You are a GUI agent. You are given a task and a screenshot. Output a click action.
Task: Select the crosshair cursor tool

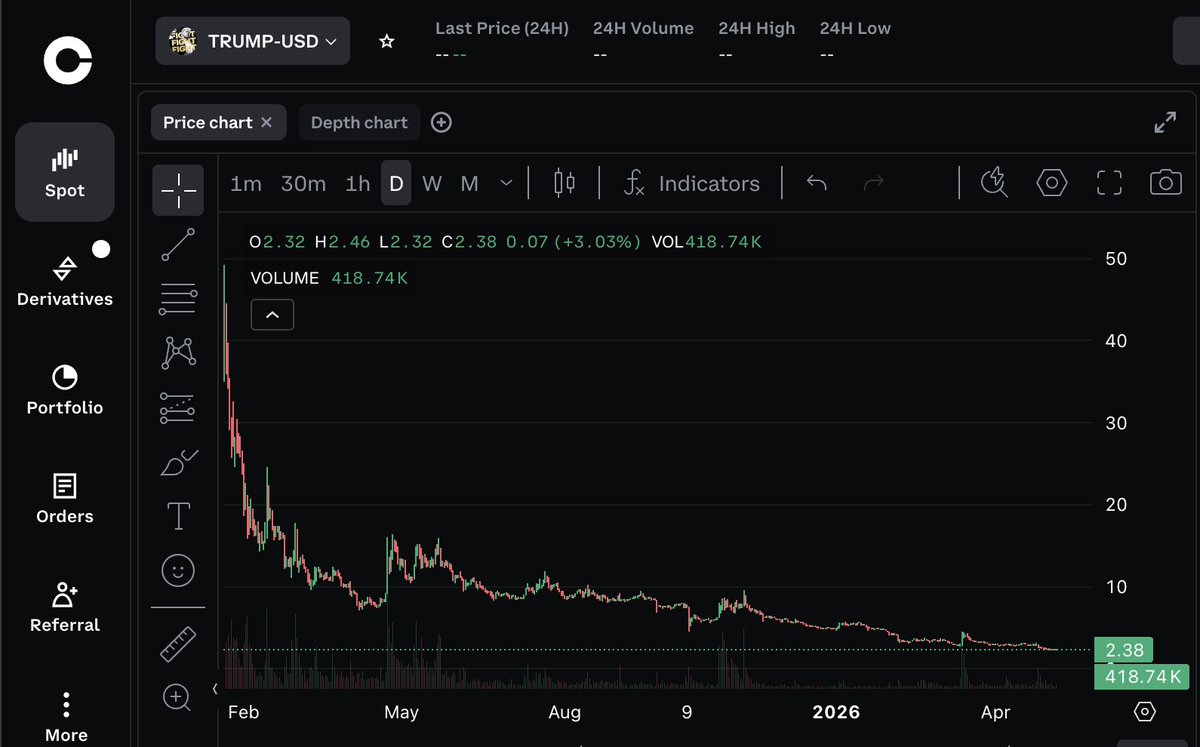pos(178,190)
